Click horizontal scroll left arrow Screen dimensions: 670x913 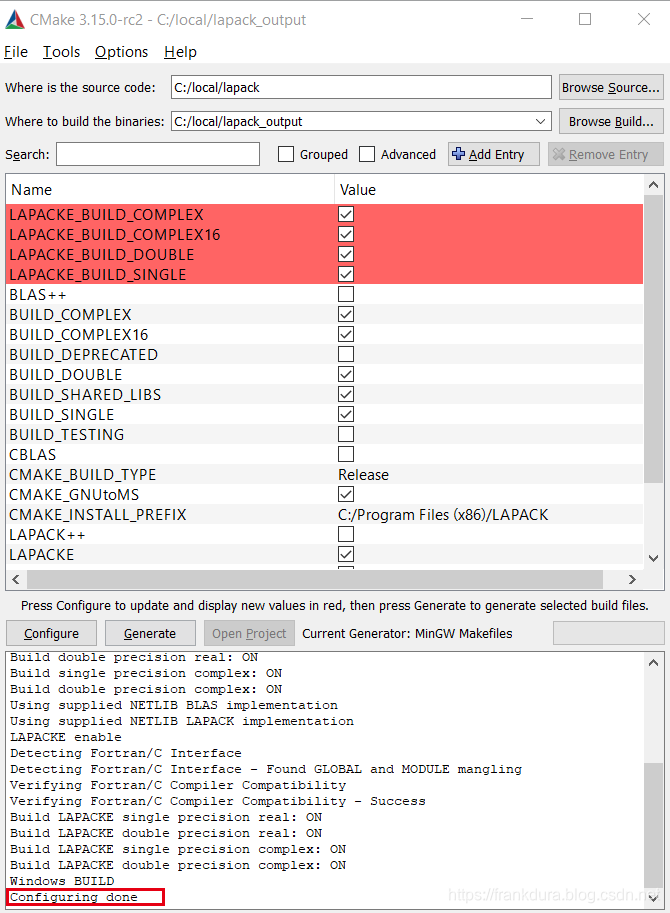click(16, 579)
